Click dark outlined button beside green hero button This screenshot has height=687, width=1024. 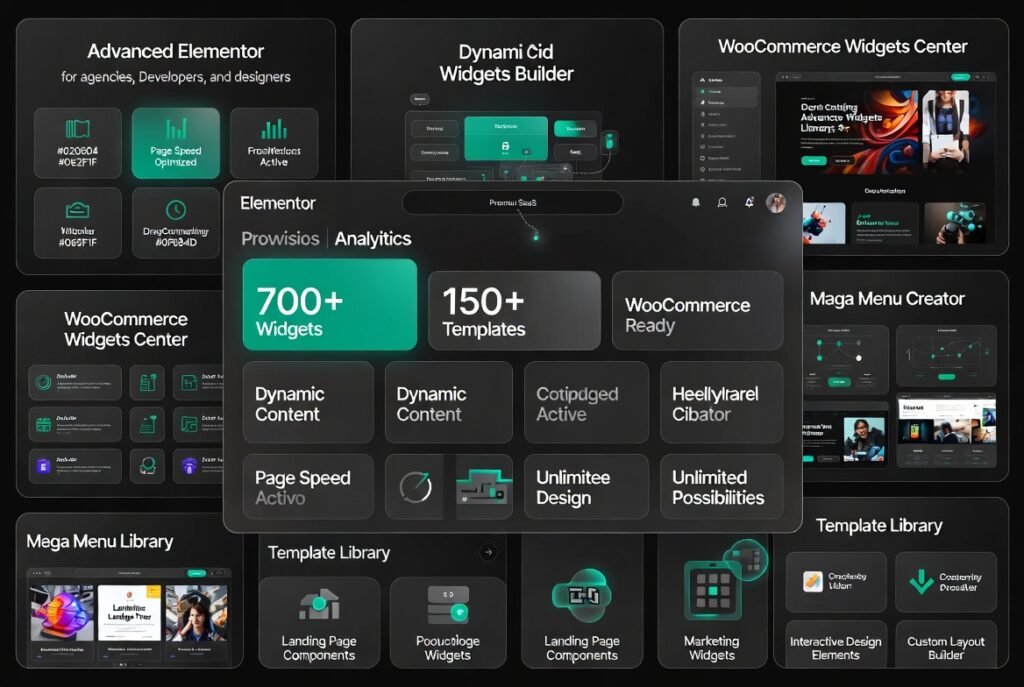pyautogui.click(x=842, y=160)
